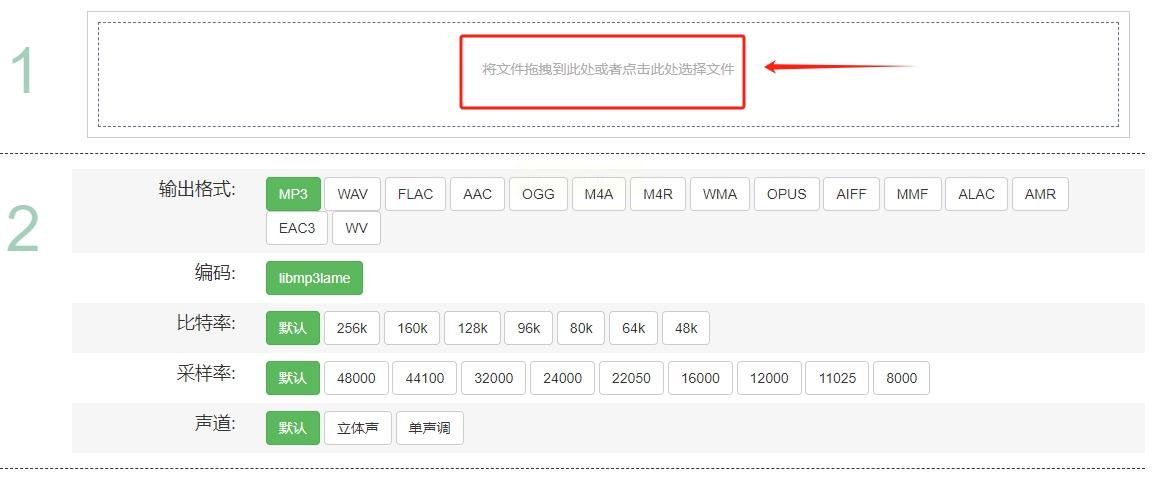The width and height of the screenshot is (1156, 478).
Task: Choose 22050 sample rate
Action: [632, 378]
